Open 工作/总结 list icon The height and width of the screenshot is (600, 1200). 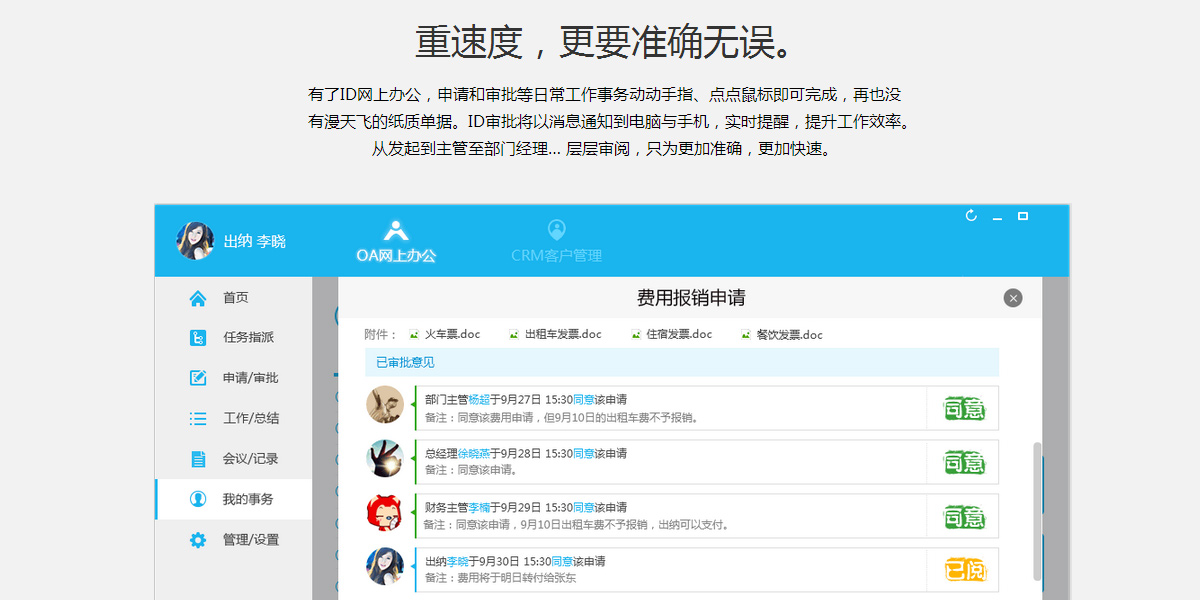(x=198, y=419)
